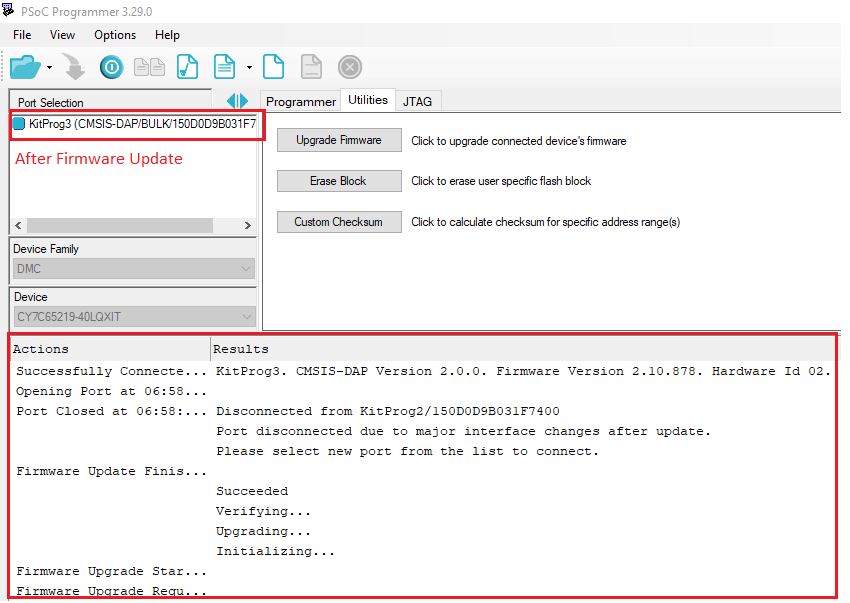The image size is (850, 603).
Task: Click the "Verifying..." result line
Action: [263, 512]
